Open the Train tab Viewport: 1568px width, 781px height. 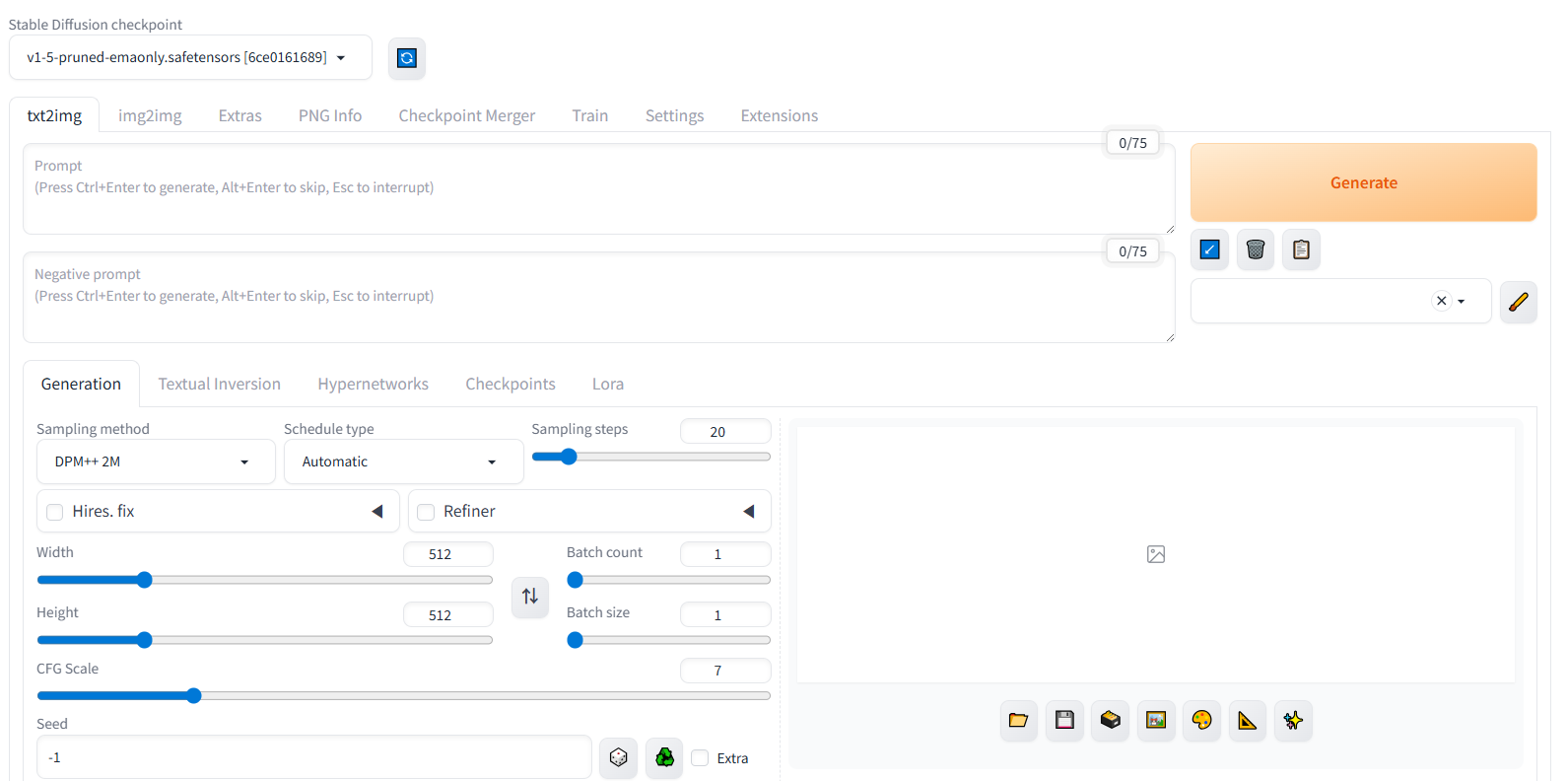(x=590, y=115)
